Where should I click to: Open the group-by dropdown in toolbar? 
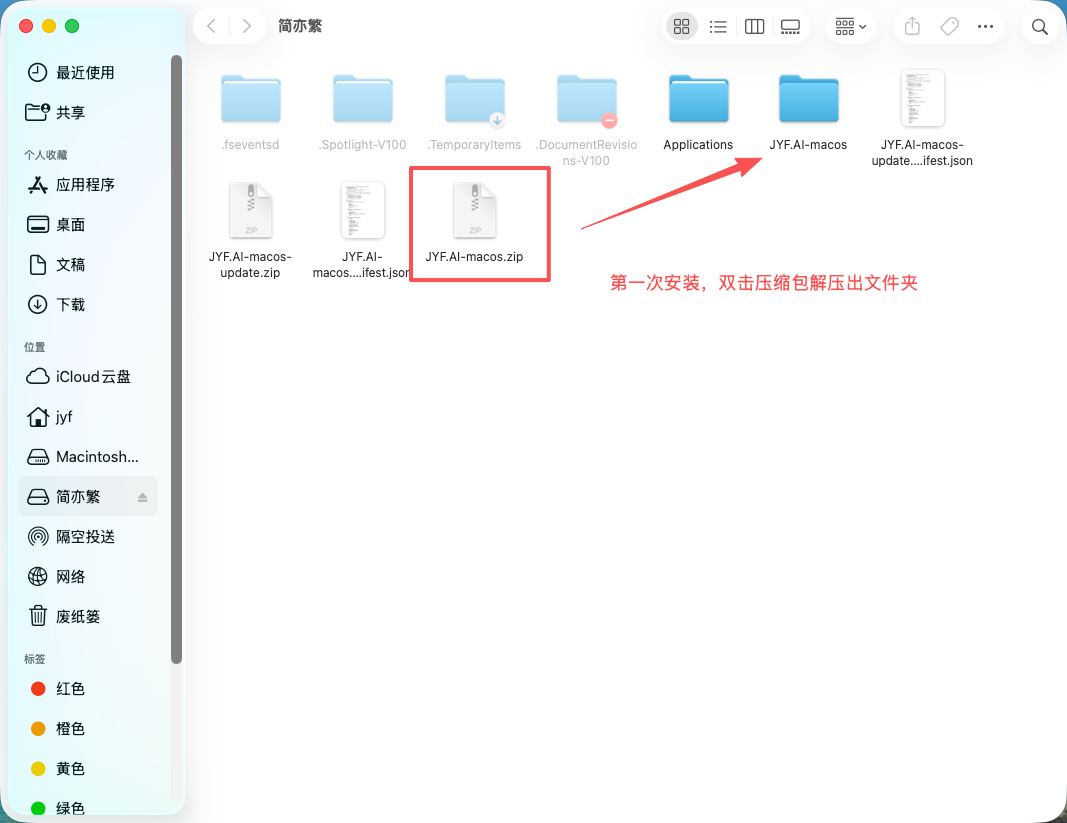(851, 27)
